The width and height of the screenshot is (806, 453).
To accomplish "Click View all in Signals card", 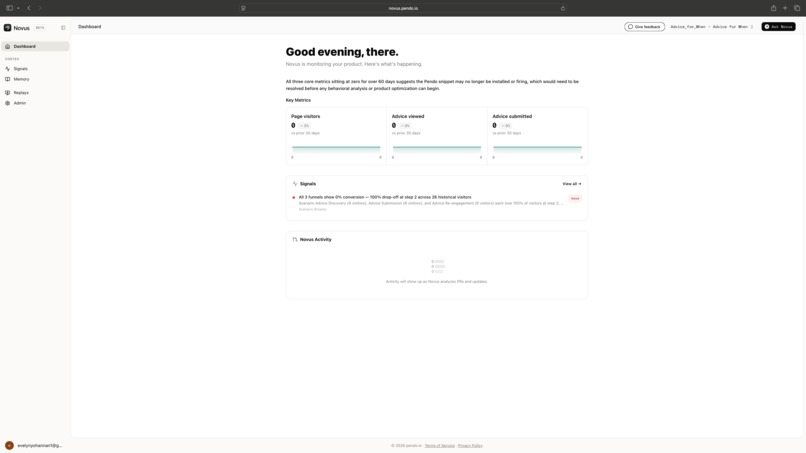I will coord(572,184).
